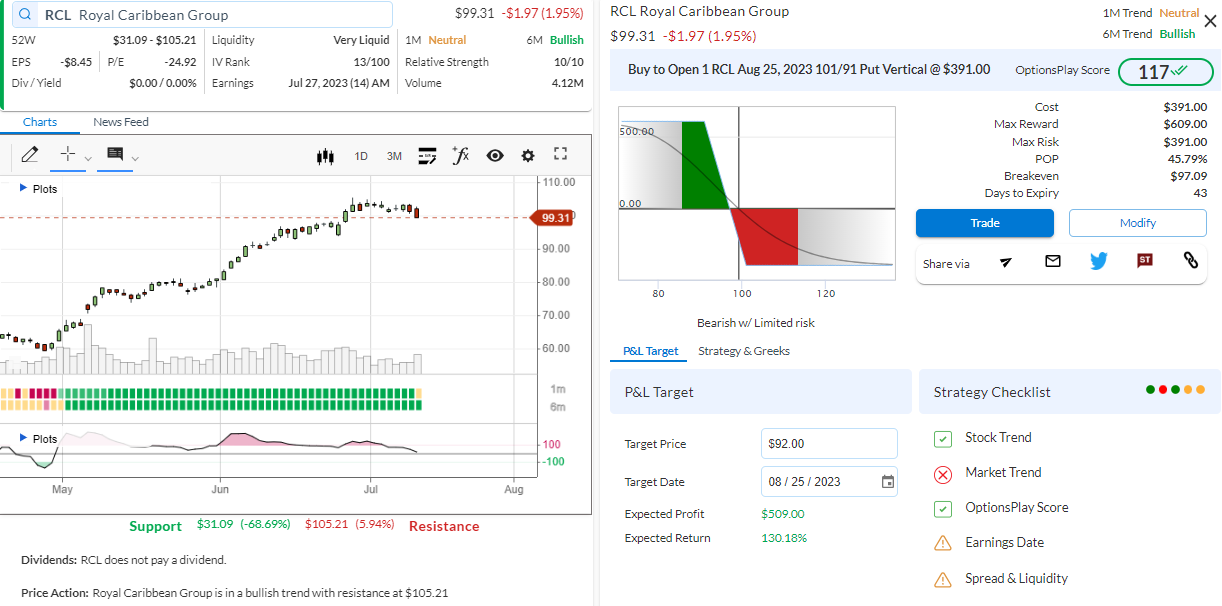Click the support value $31.09 (-68.69%)
Image resolution: width=1222 pixels, height=606 pixels.
(x=244, y=524)
